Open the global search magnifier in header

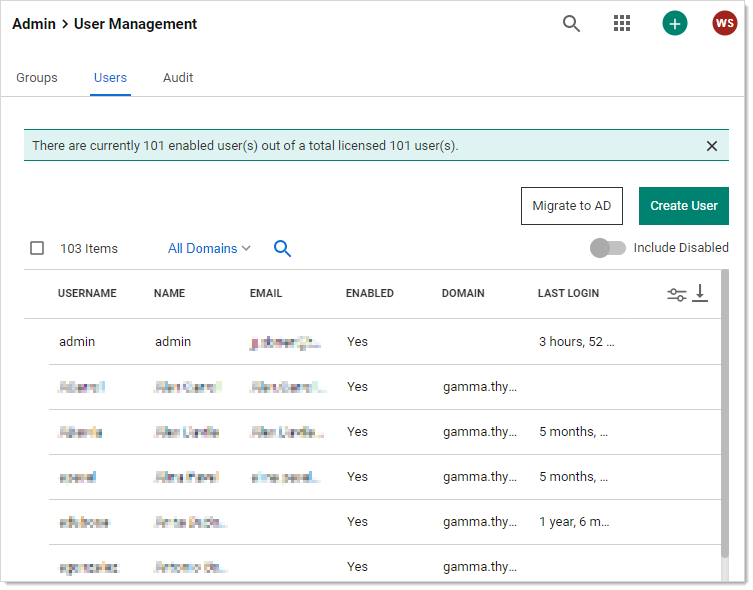point(571,24)
